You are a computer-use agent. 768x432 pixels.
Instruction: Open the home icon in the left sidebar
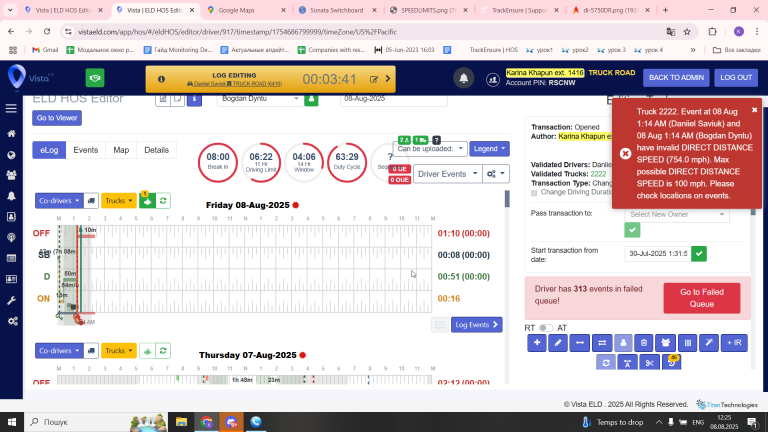tap(11, 134)
